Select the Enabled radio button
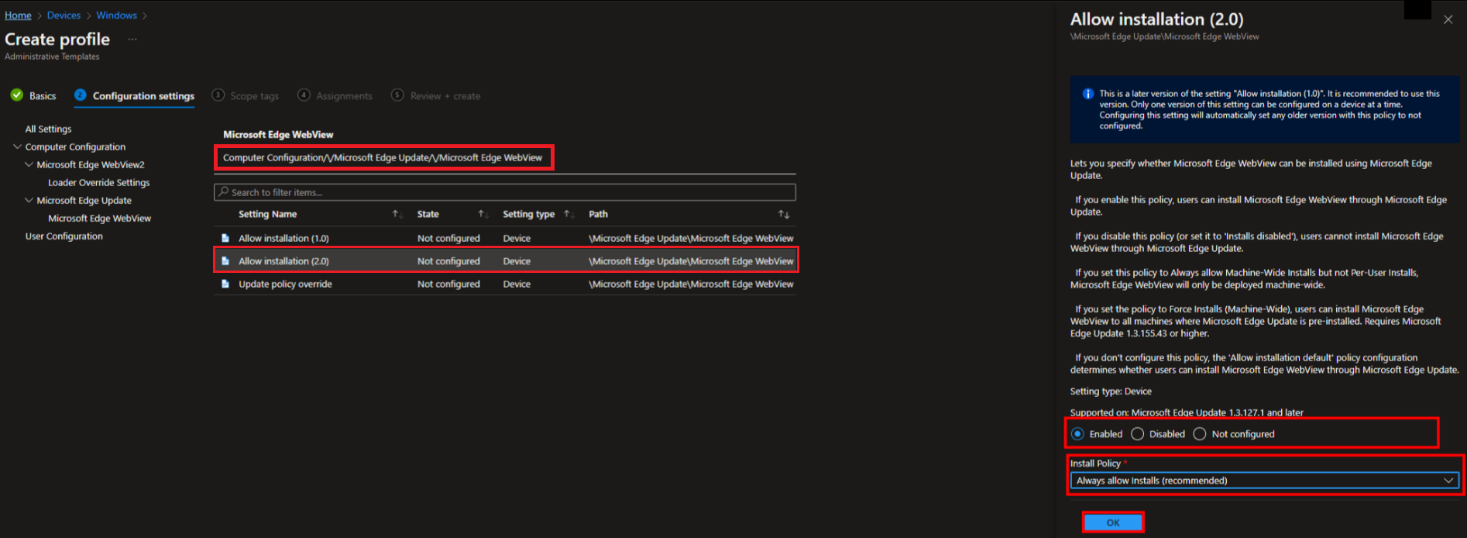1467x538 pixels. [x=1077, y=434]
